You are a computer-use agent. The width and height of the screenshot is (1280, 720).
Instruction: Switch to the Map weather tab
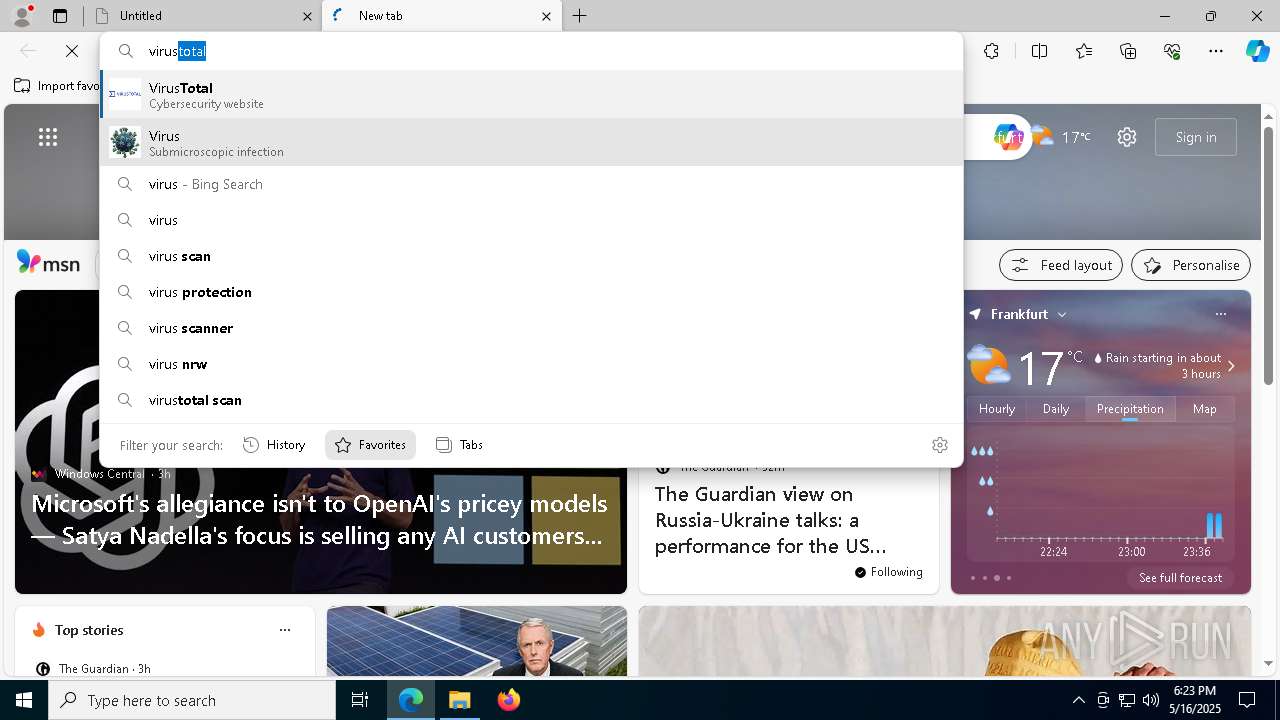click(1205, 409)
